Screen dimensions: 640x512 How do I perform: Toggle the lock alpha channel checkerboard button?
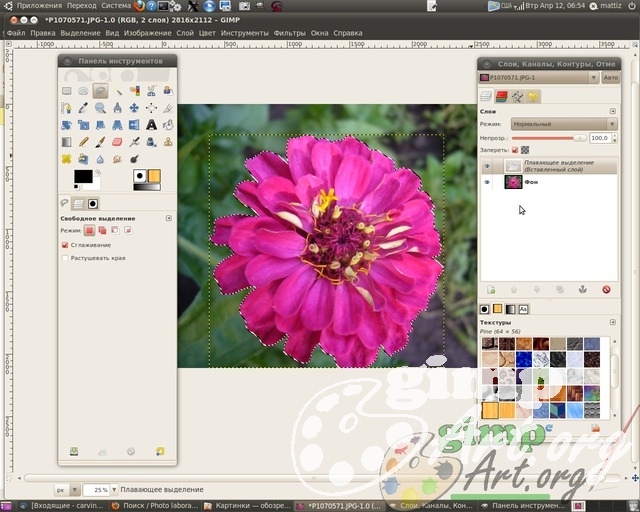click(525, 150)
